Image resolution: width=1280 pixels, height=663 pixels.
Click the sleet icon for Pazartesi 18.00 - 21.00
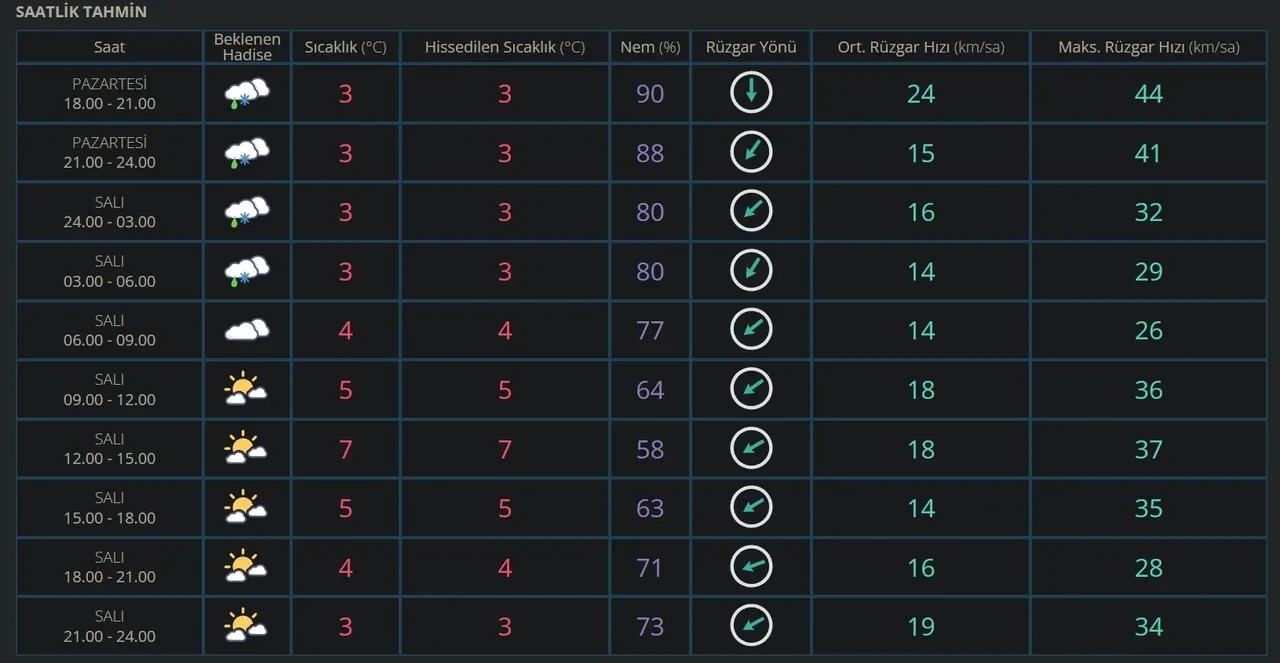tap(246, 94)
